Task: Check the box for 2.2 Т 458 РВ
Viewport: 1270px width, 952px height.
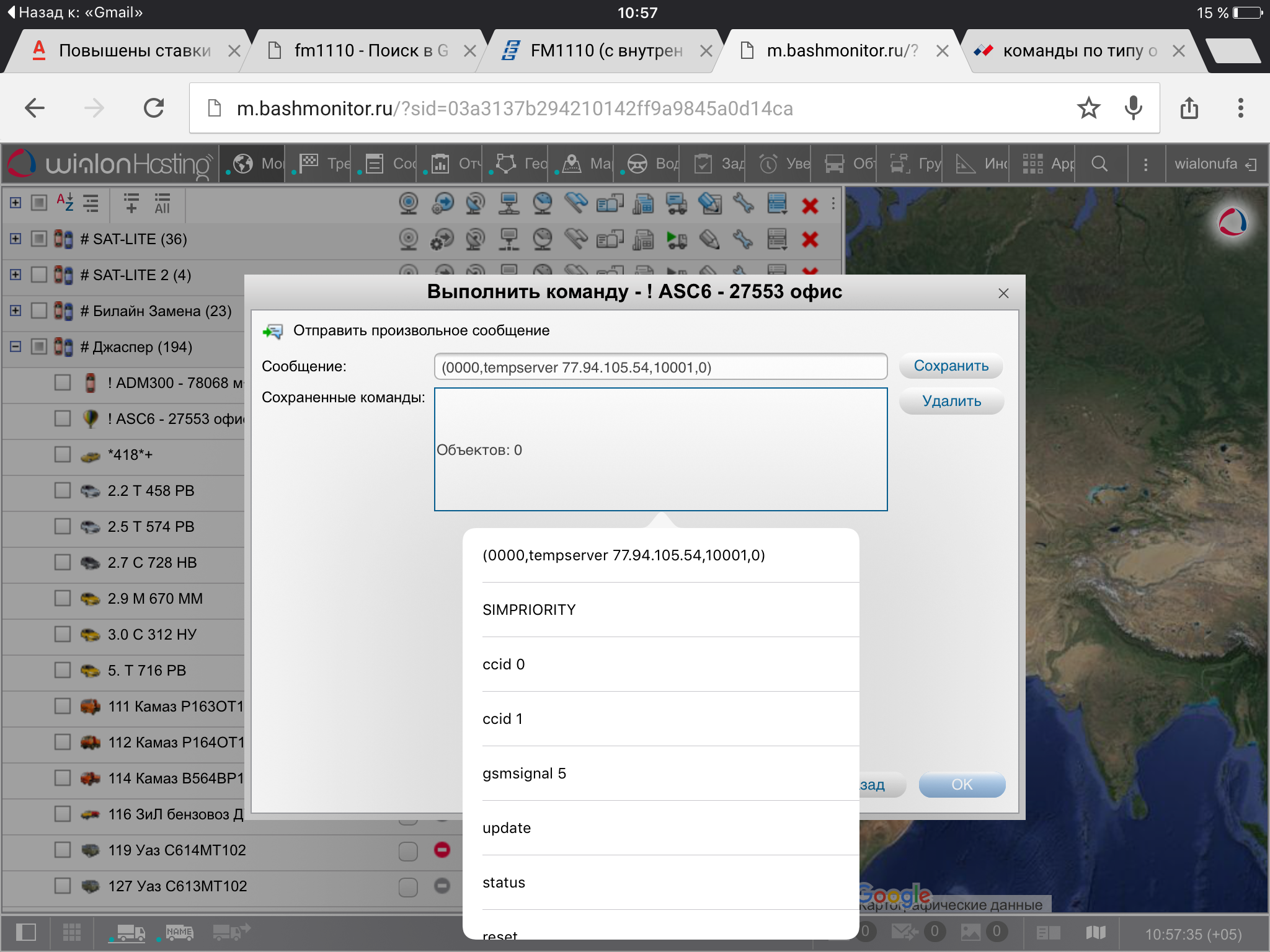Action: tap(63, 490)
